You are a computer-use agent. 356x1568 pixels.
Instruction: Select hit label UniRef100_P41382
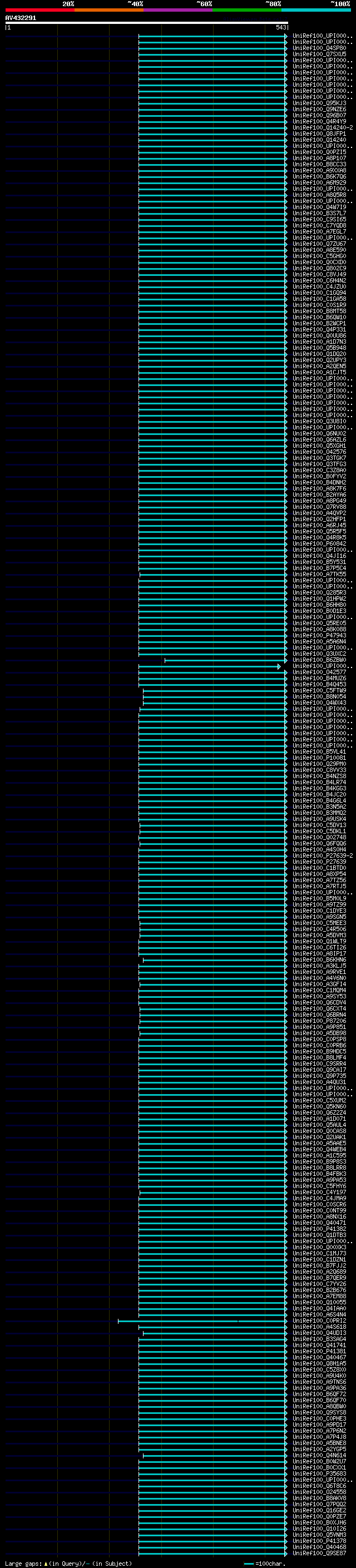tap(319, 1229)
